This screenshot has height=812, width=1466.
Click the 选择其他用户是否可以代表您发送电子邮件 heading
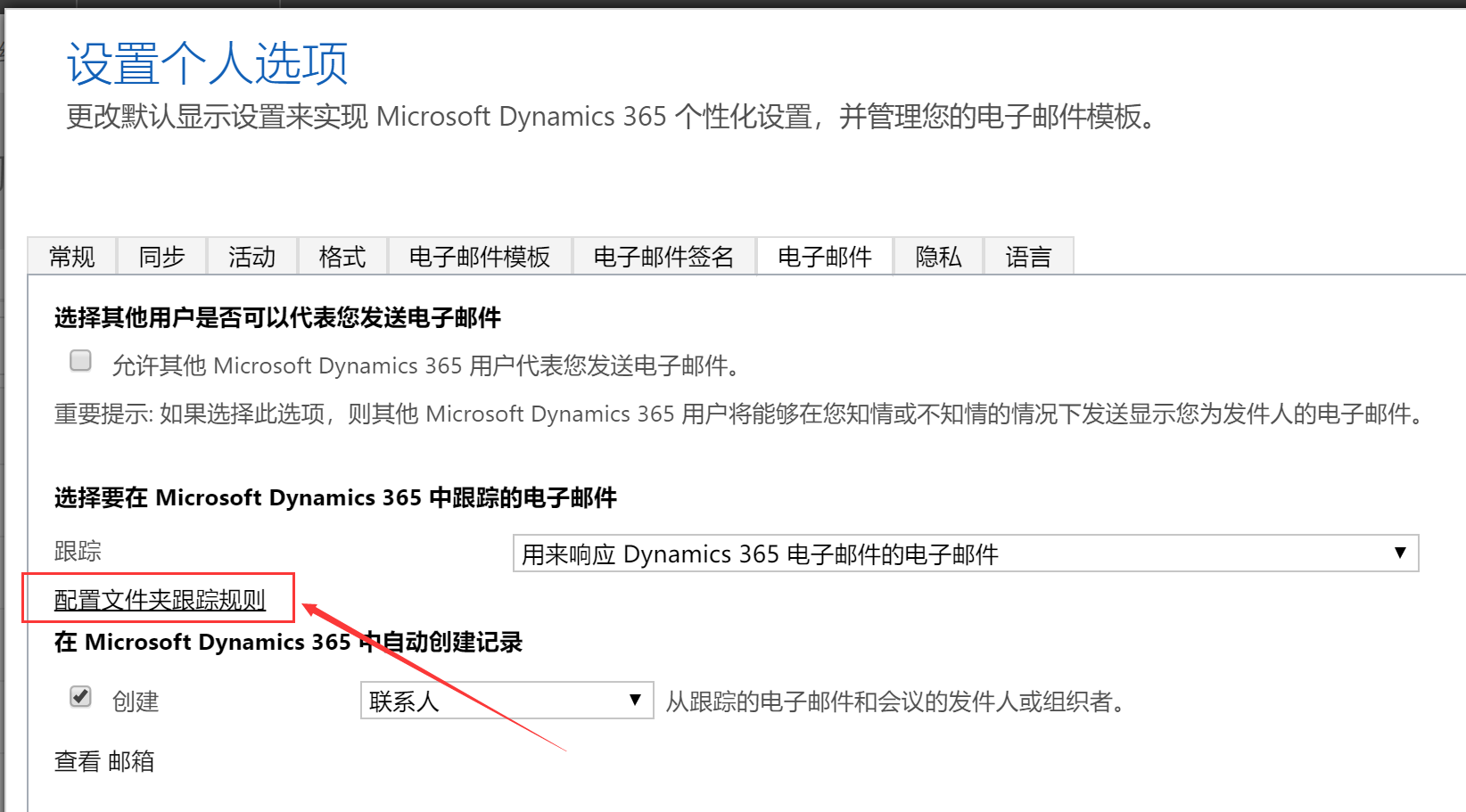(x=277, y=317)
